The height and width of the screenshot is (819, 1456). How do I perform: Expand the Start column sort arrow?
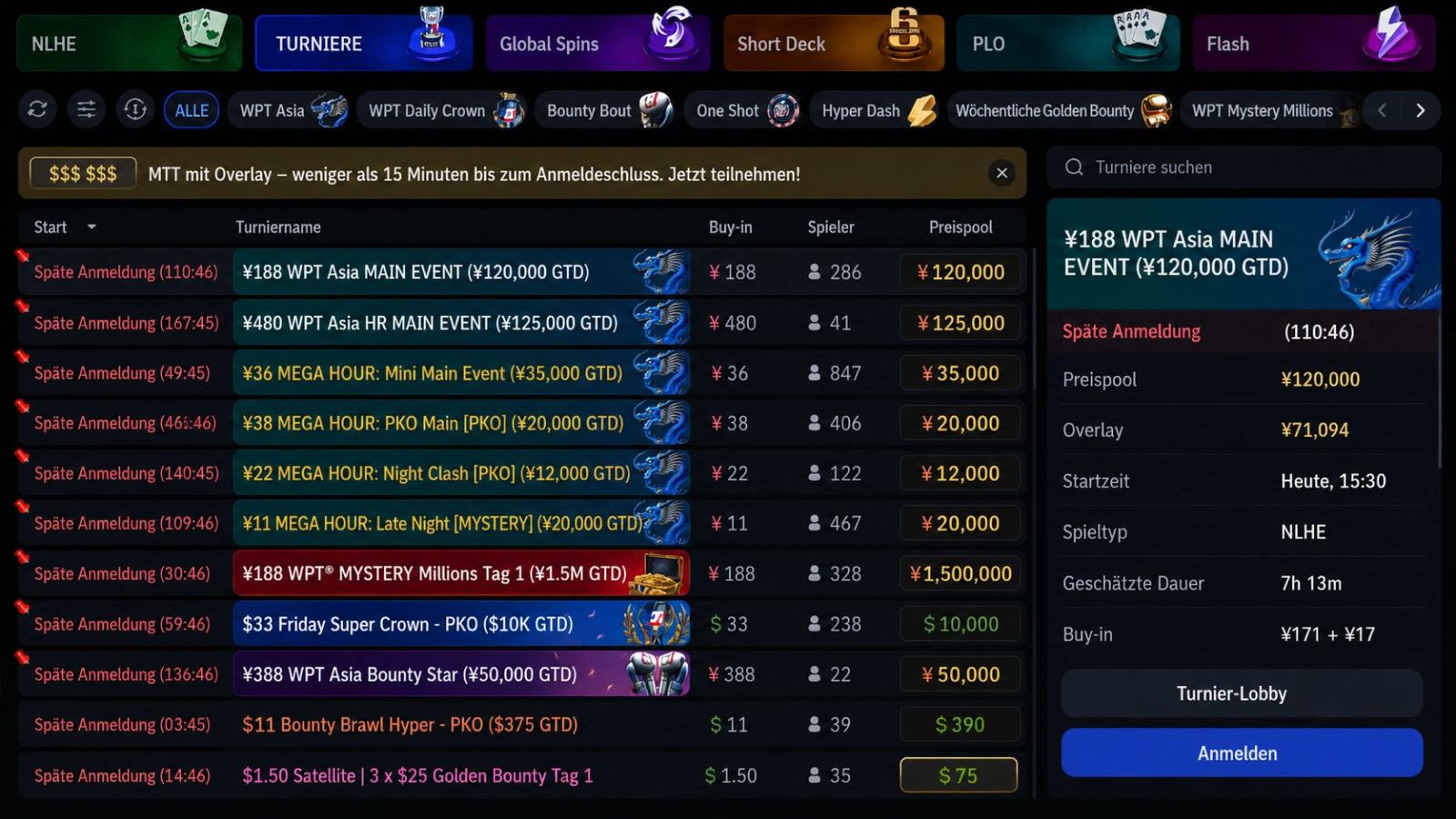tap(92, 227)
